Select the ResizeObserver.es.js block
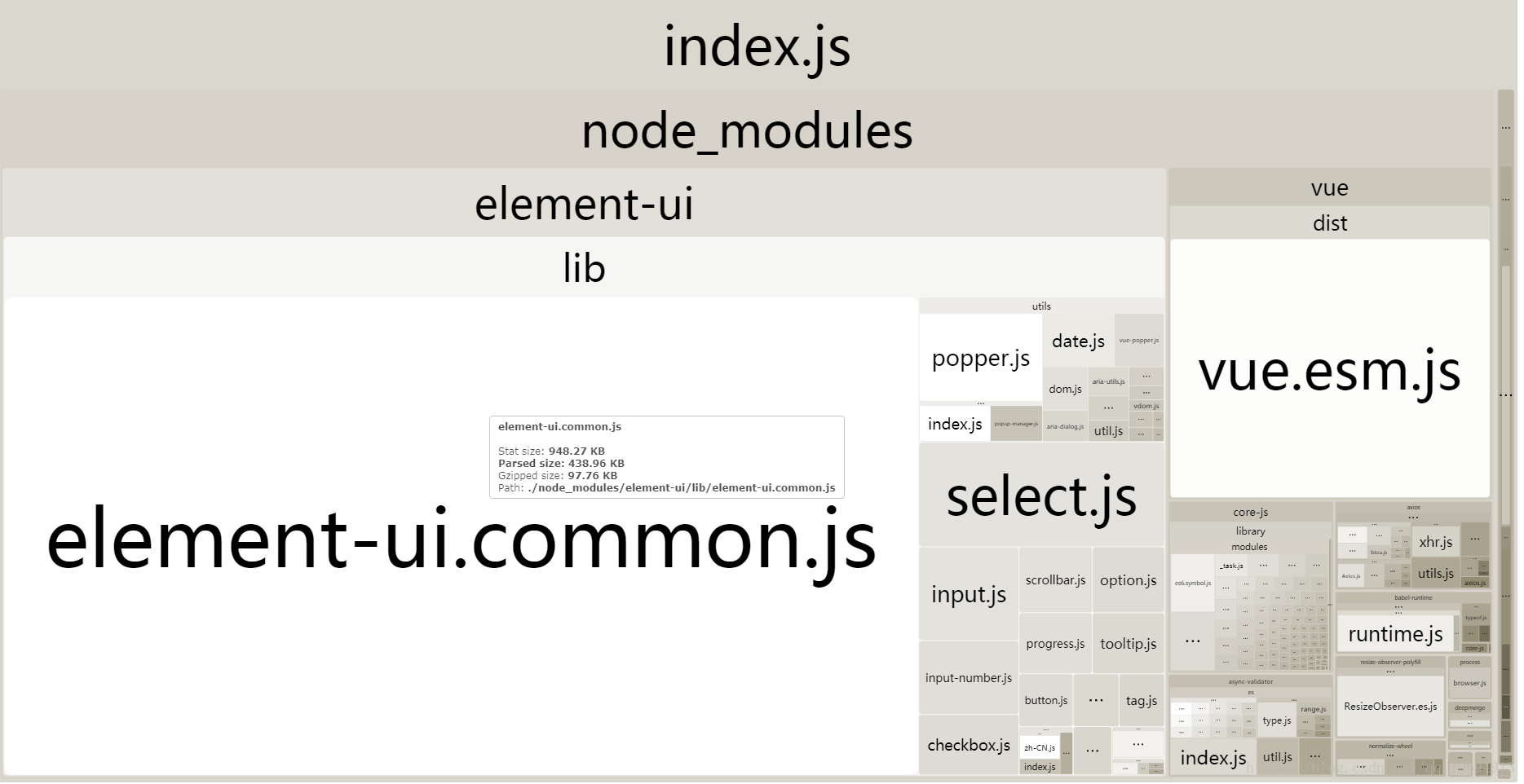The image size is (1524, 784). [1390, 707]
